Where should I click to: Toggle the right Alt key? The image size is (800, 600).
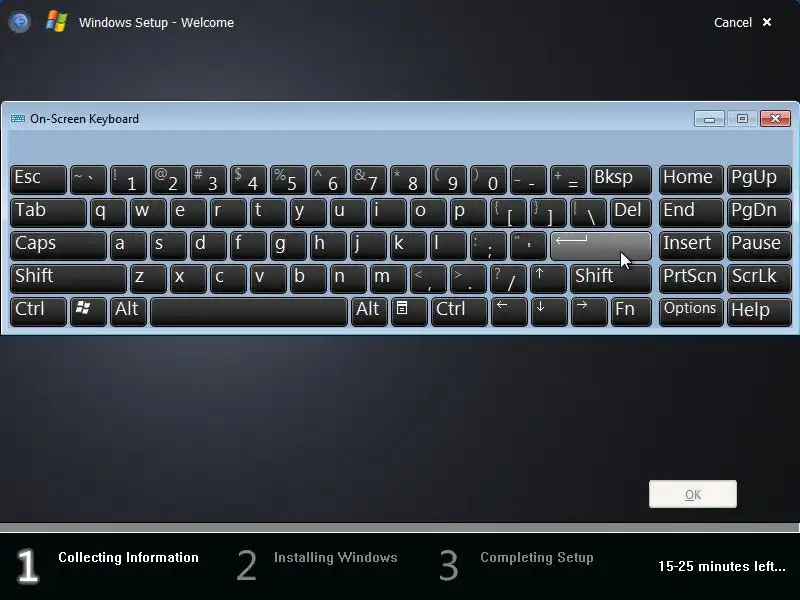click(x=368, y=312)
